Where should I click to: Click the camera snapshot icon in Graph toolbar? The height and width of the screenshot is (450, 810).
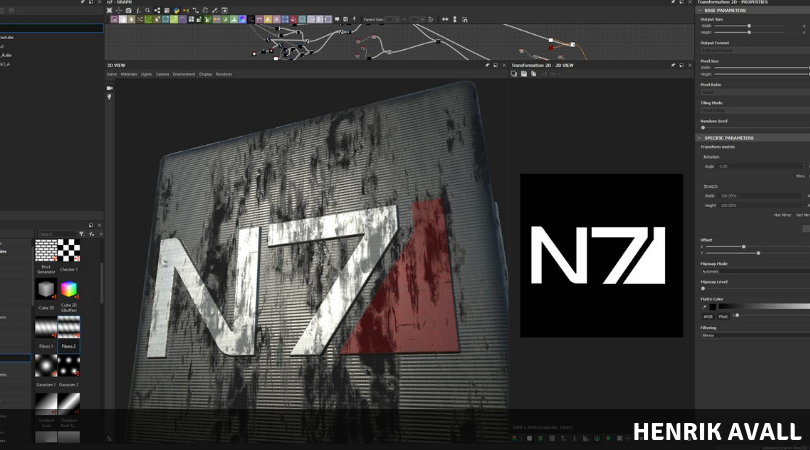pos(128,10)
